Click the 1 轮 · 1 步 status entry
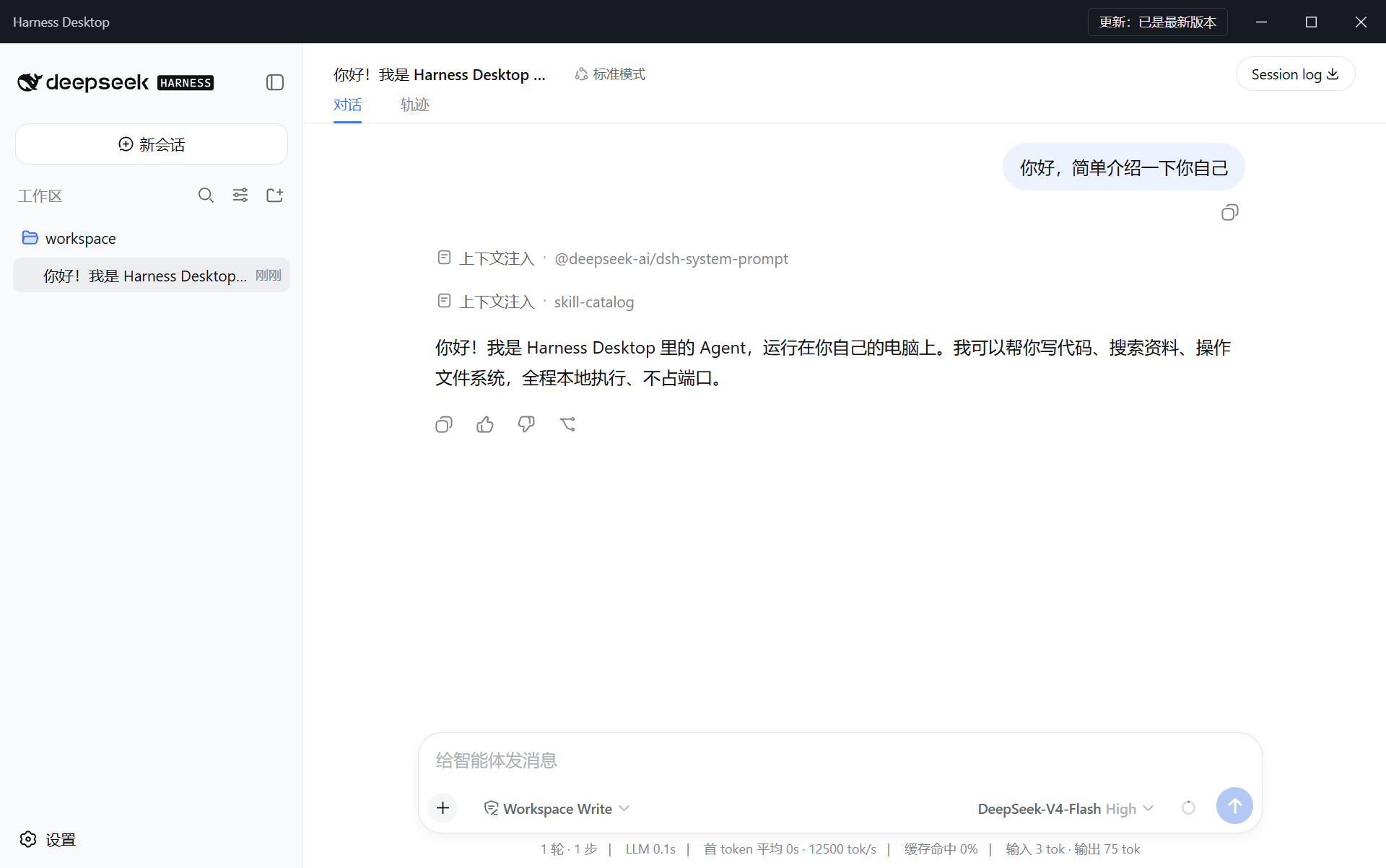Viewport: 1386px width, 868px height. (569, 849)
